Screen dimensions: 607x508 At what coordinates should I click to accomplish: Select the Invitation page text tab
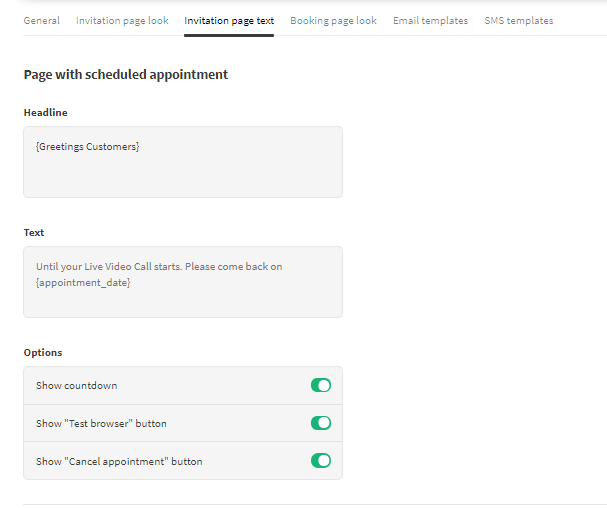coord(229,20)
